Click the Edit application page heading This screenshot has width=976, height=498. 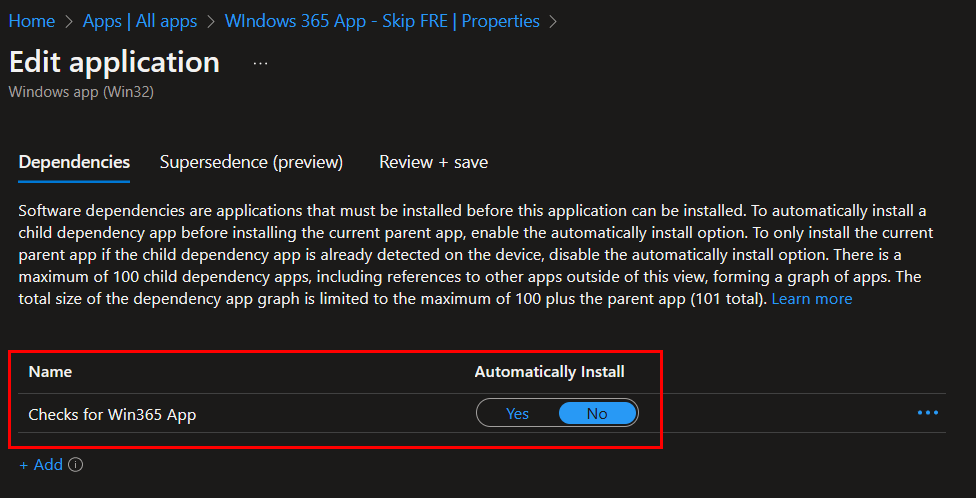click(114, 62)
